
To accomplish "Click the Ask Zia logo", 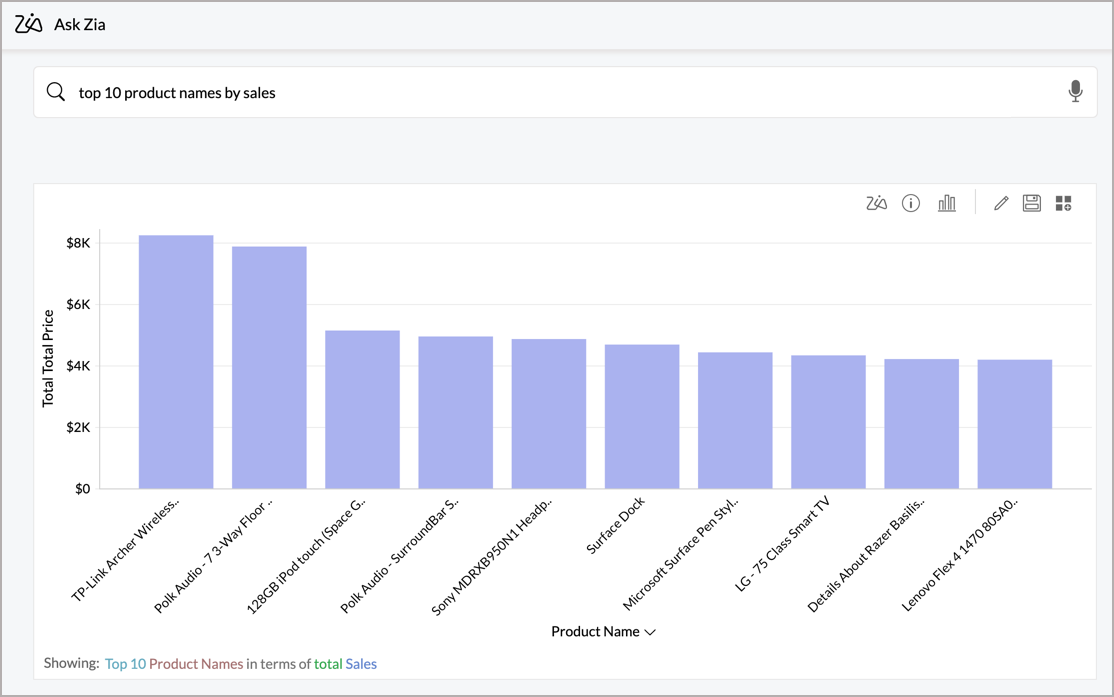I will [x=30, y=24].
